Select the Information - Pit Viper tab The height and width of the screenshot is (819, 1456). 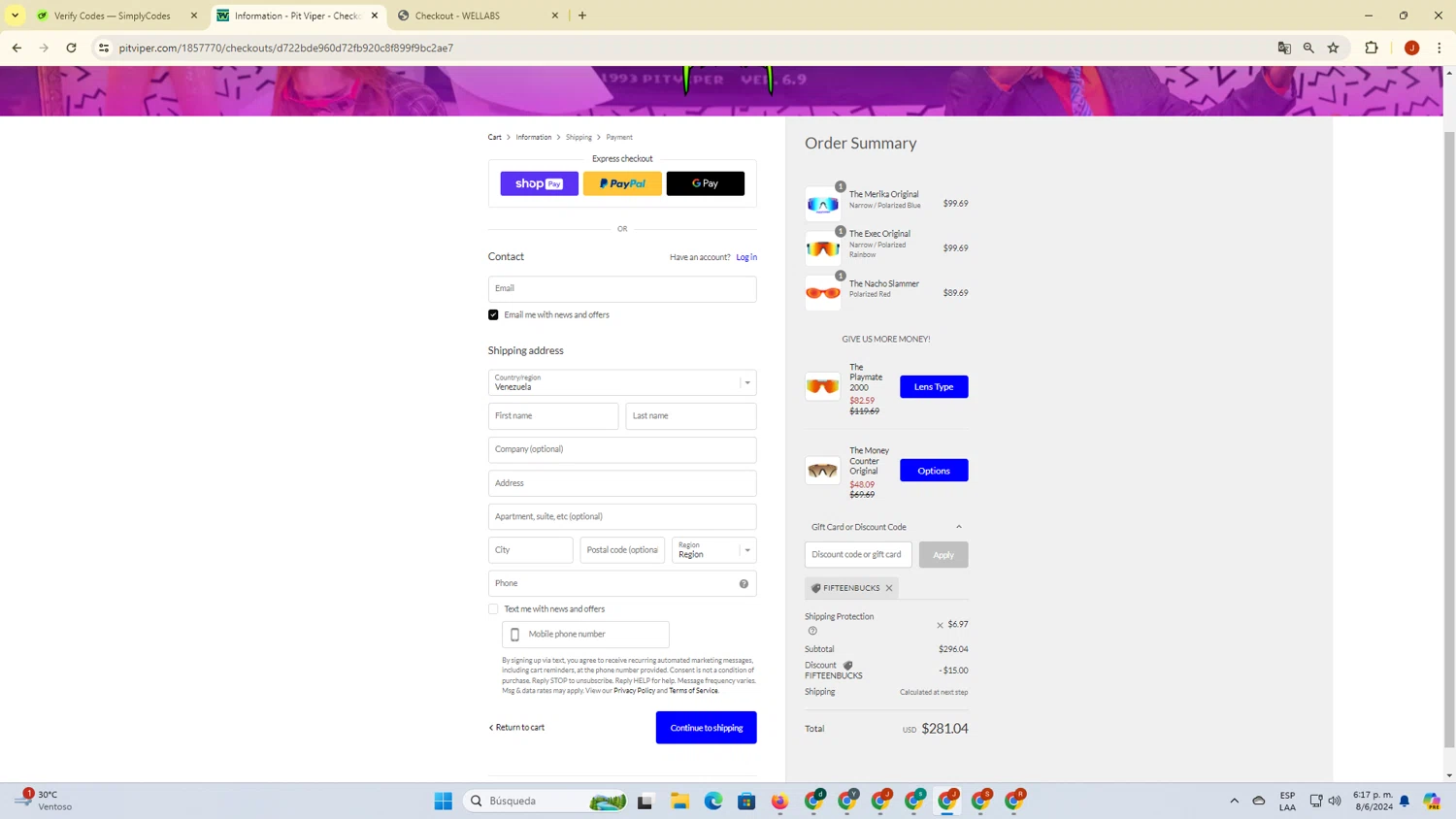point(297,16)
